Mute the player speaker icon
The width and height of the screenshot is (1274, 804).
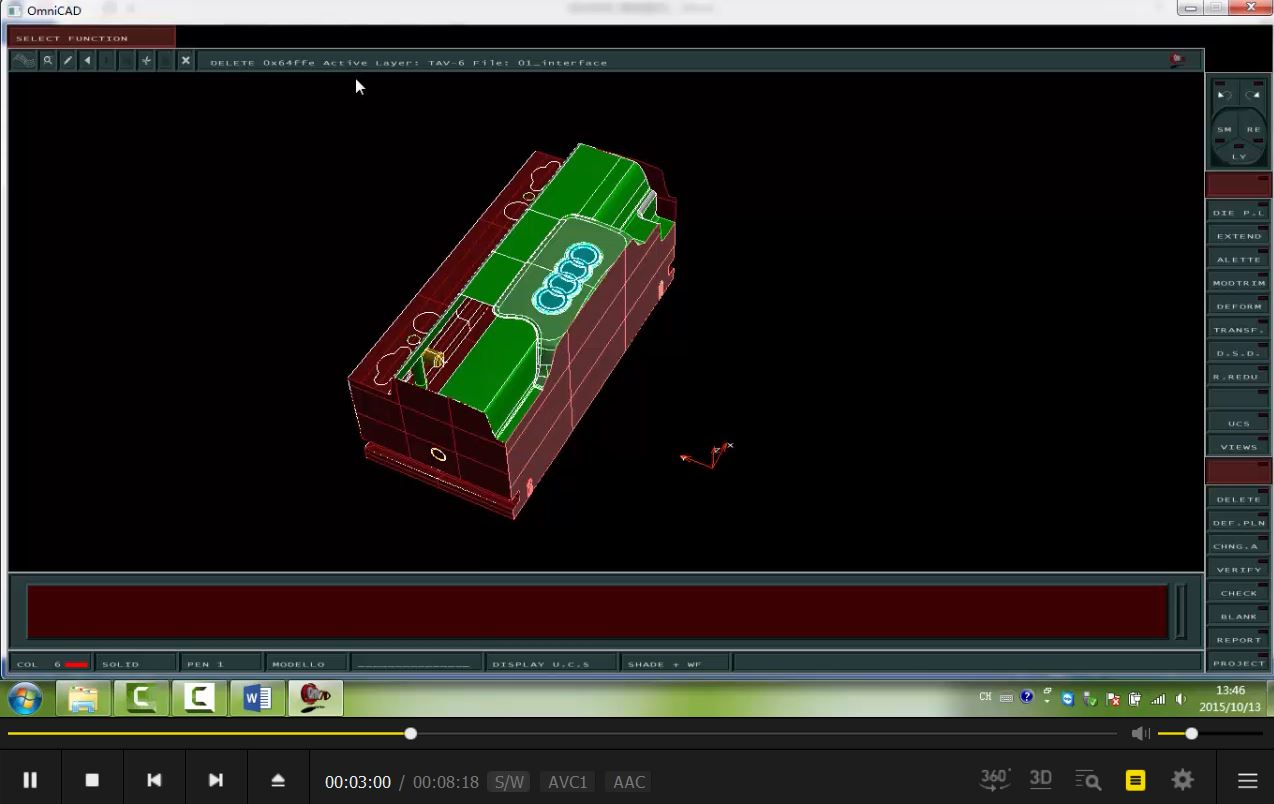[1141, 734]
